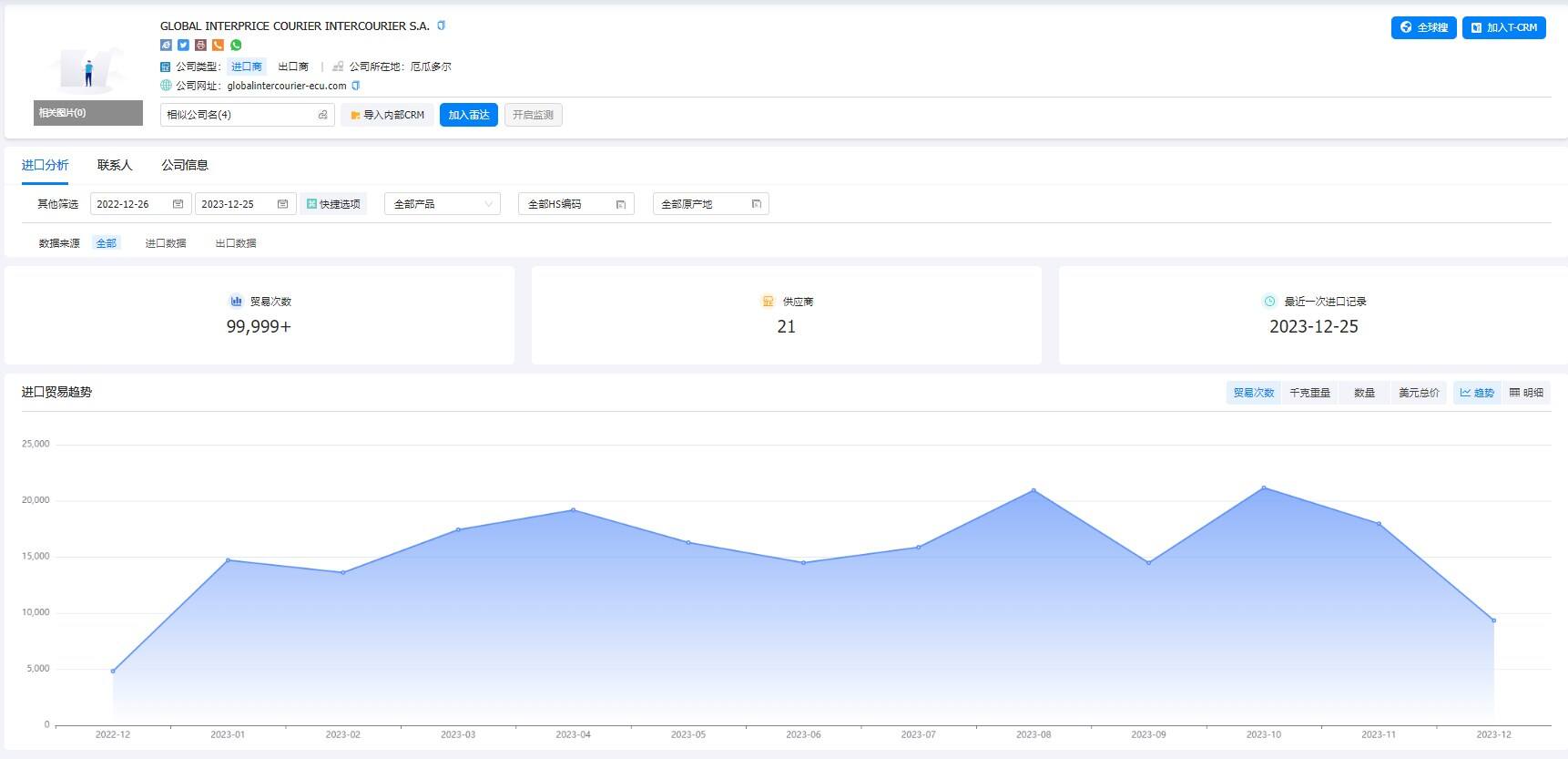Click the 2023-10 peak data point
This screenshot has width=1568, height=759.
1264,487
